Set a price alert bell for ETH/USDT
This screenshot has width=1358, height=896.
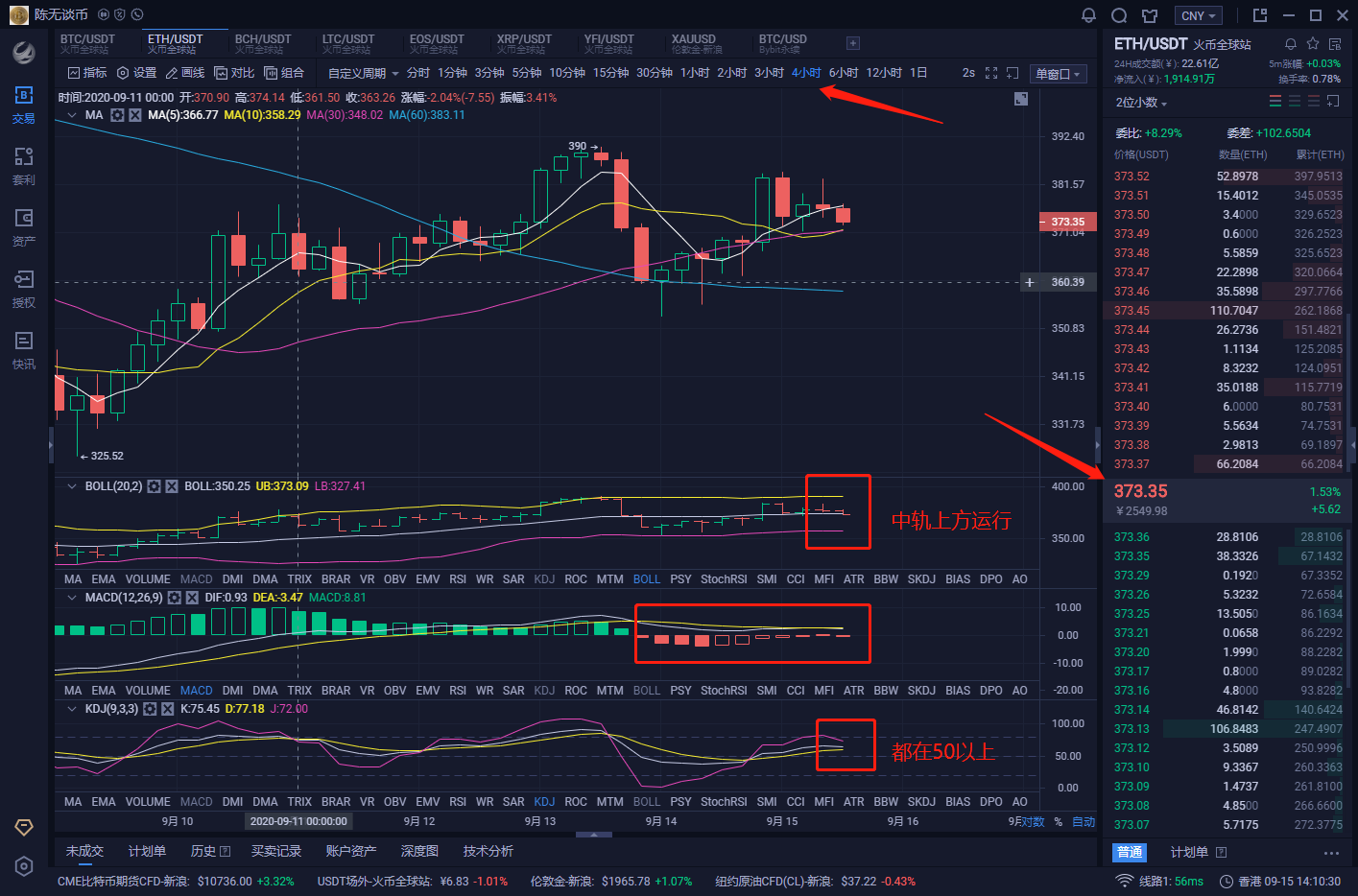click(1291, 44)
